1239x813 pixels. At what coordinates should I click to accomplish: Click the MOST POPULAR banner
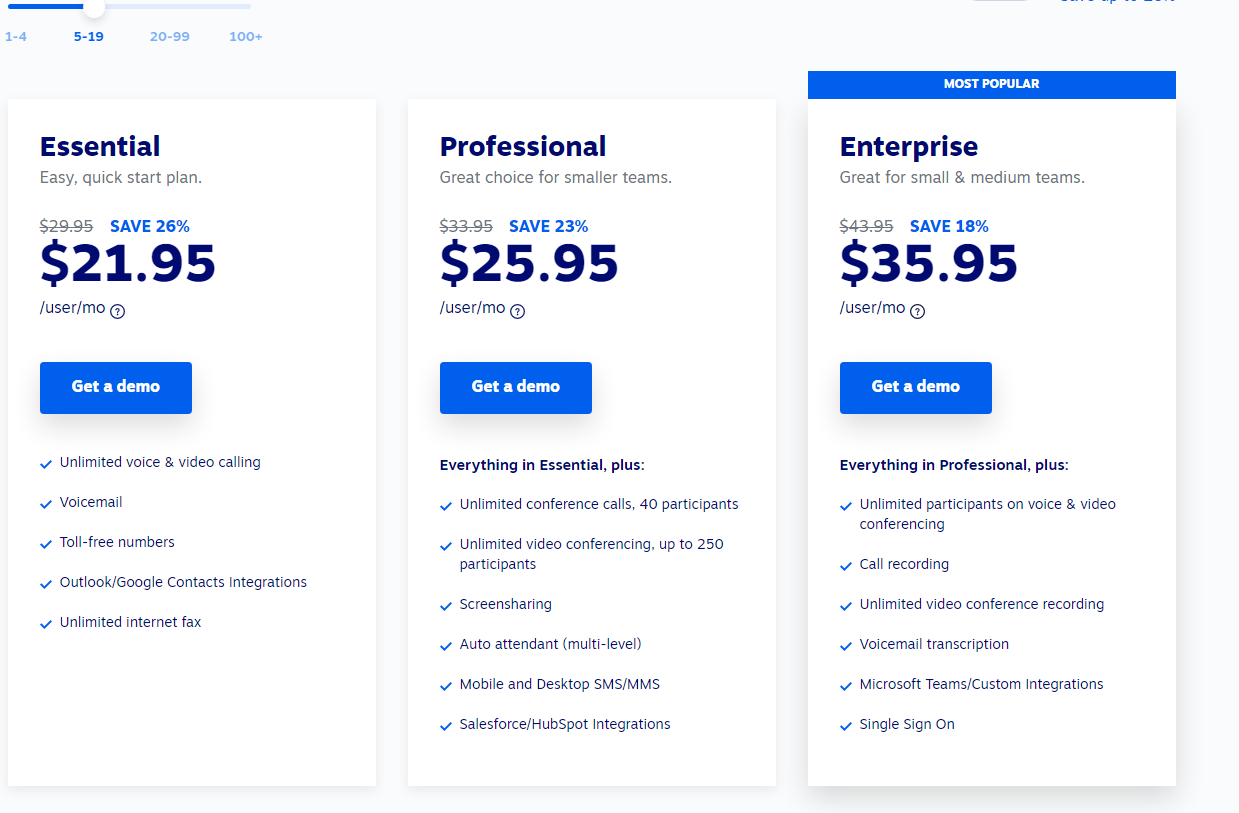992,84
